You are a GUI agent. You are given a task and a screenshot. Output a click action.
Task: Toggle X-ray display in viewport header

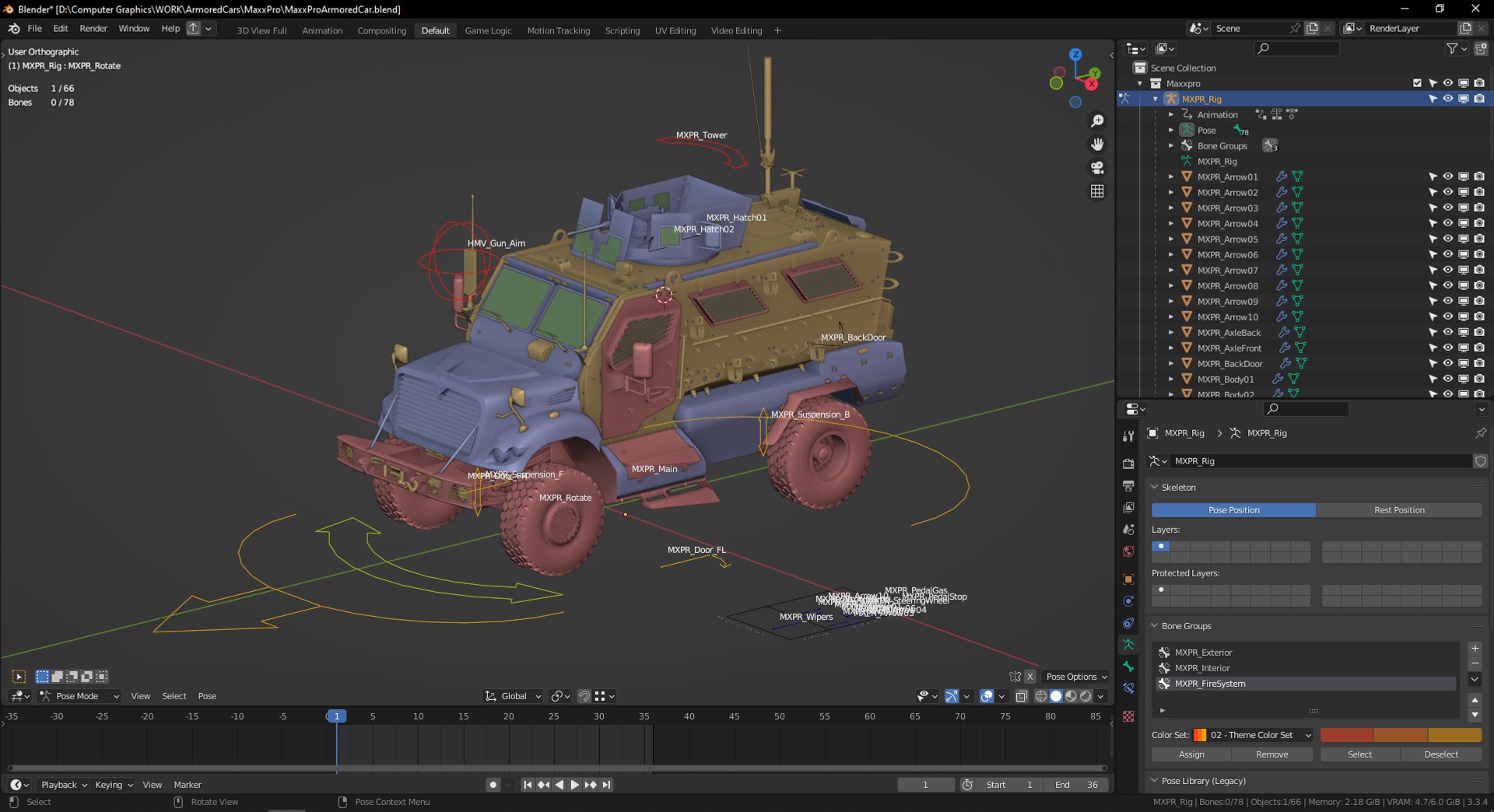1021,696
